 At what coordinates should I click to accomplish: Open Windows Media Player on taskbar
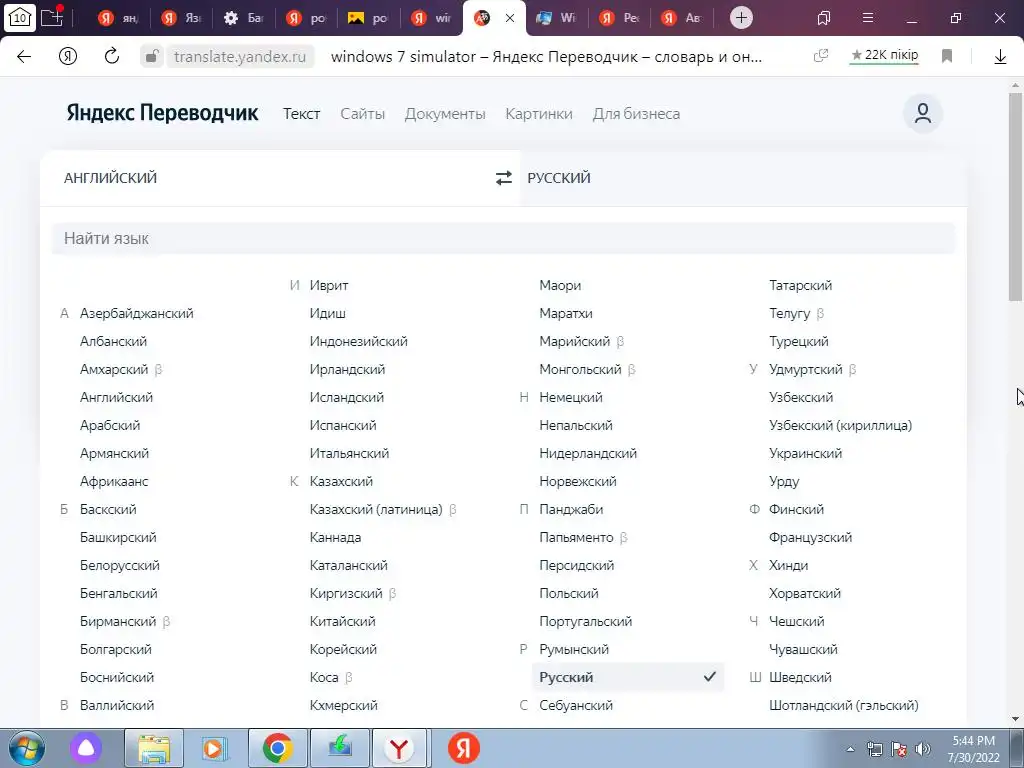pos(214,748)
